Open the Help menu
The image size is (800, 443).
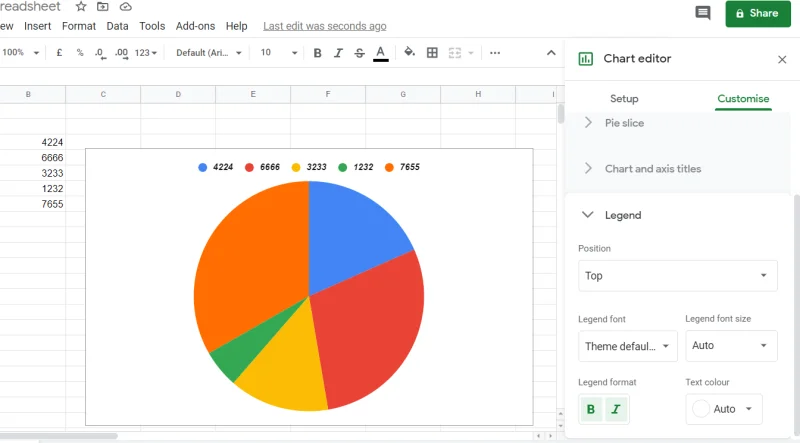237,26
